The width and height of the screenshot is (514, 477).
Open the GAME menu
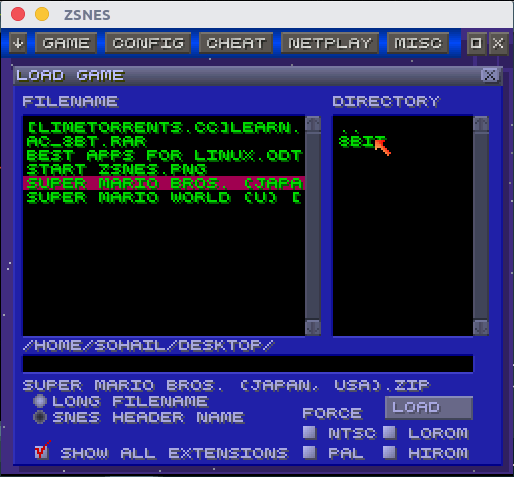tap(66, 43)
